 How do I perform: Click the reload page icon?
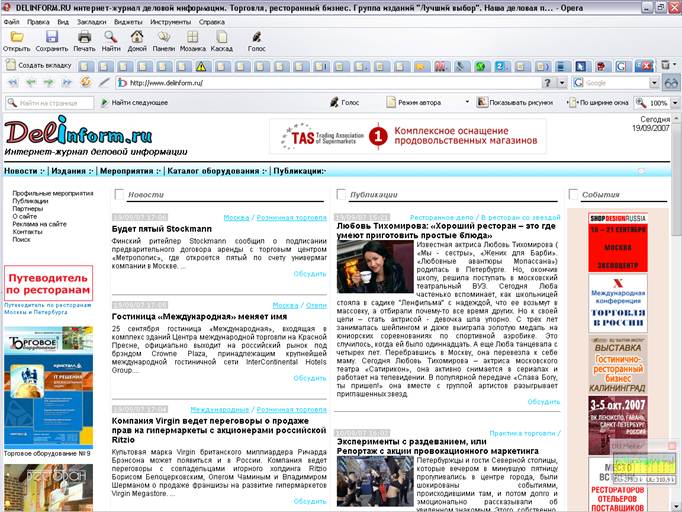[86, 82]
